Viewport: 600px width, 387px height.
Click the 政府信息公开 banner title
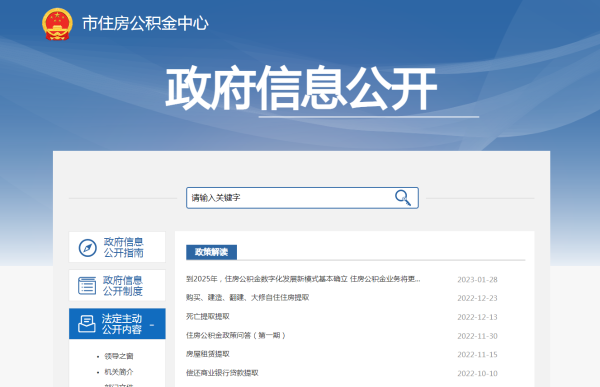[301, 88]
